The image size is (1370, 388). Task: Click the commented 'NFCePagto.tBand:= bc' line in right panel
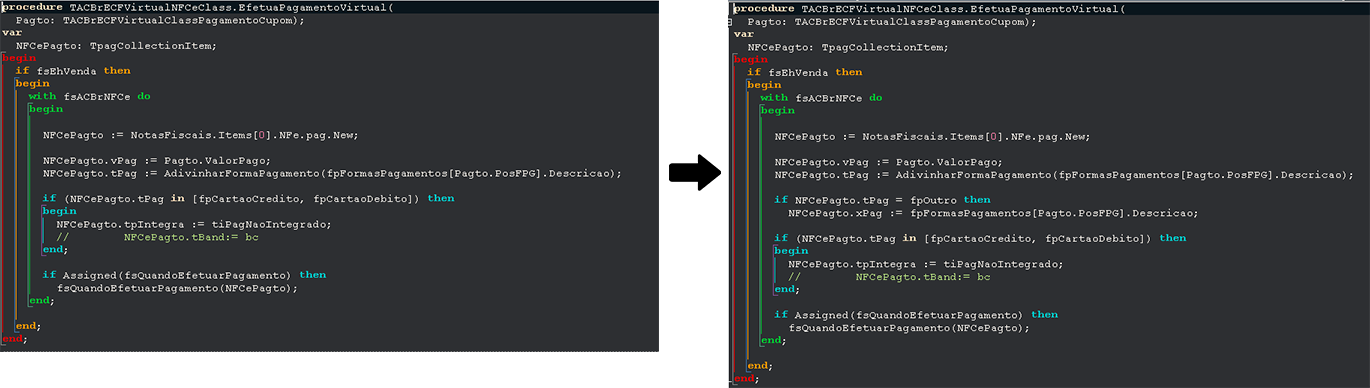pos(889,276)
